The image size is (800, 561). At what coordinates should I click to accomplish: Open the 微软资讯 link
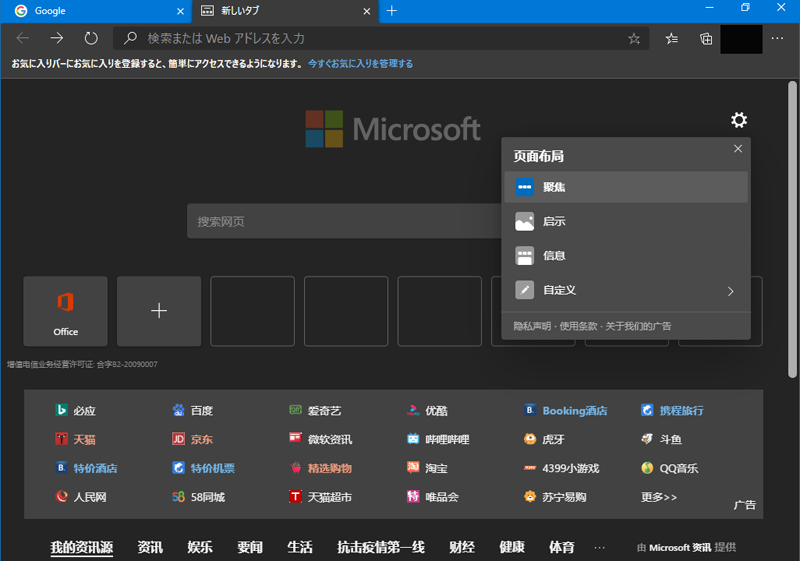(320, 439)
